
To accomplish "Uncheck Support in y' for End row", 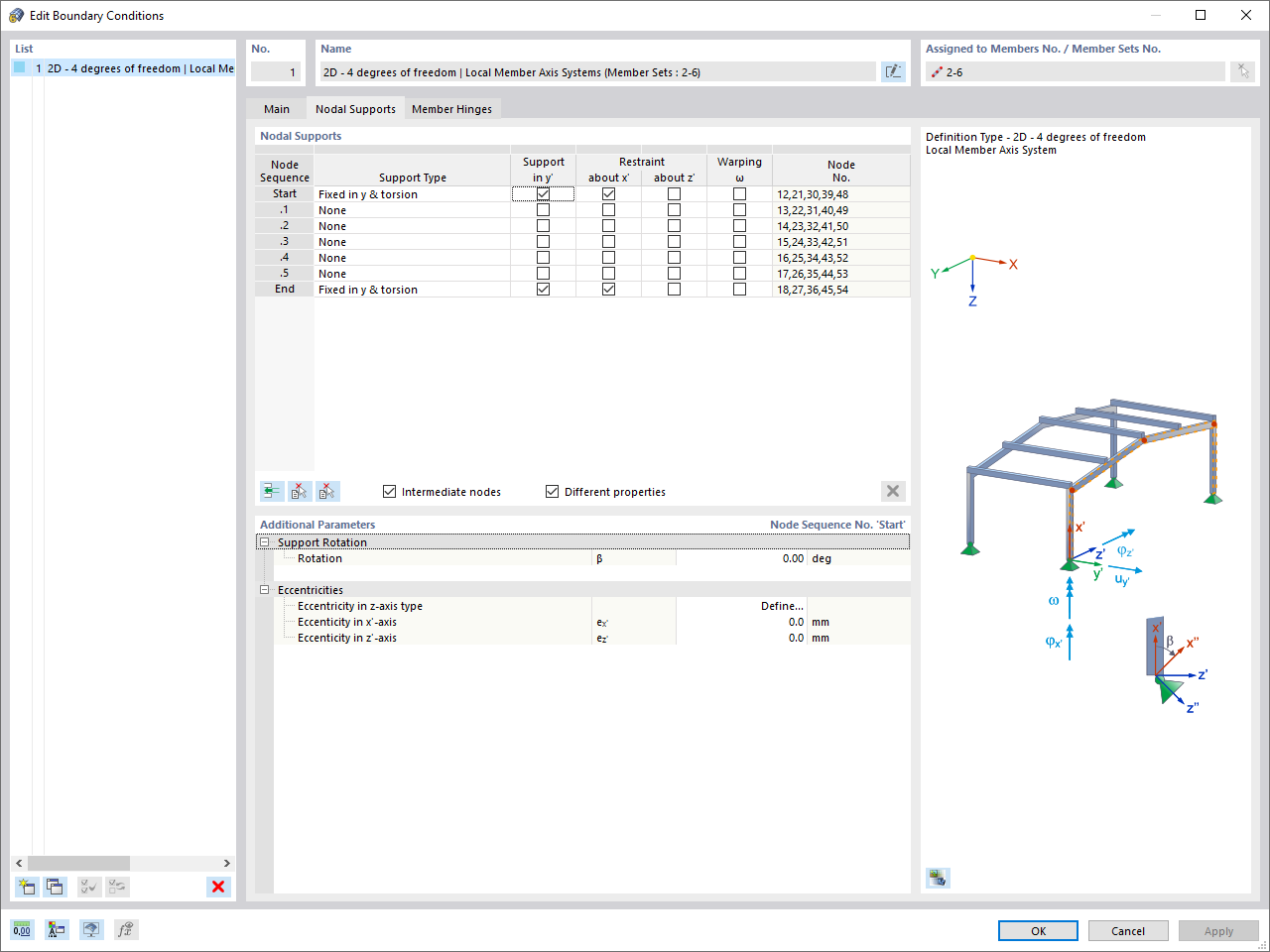I will (543, 290).
